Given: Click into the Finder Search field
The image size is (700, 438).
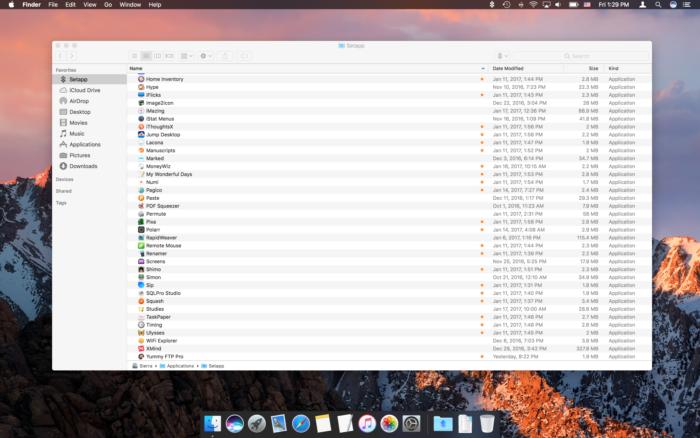Looking at the screenshot, I should pyautogui.click(x=605, y=56).
